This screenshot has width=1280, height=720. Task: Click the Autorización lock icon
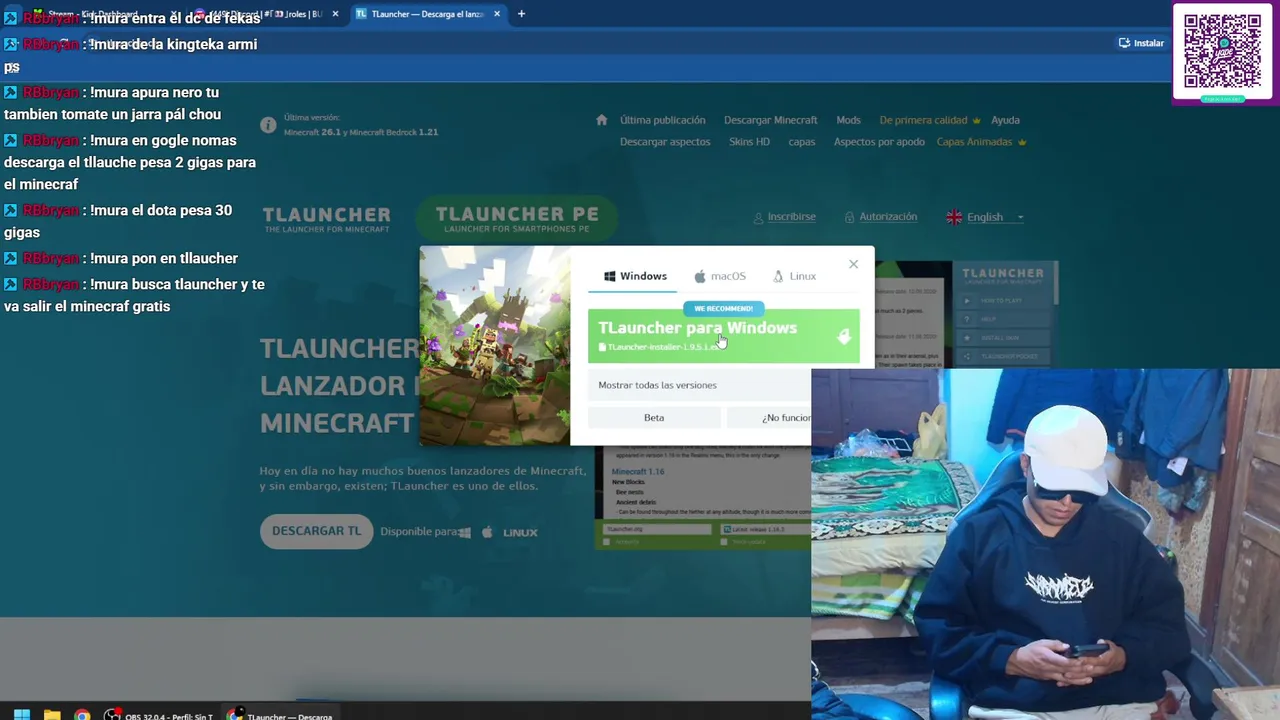849,217
